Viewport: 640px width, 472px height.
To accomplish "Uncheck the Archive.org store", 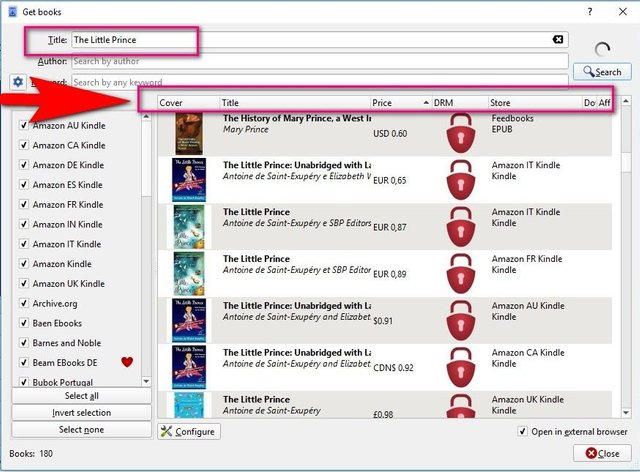I will pyautogui.click(x=24, y=303).
